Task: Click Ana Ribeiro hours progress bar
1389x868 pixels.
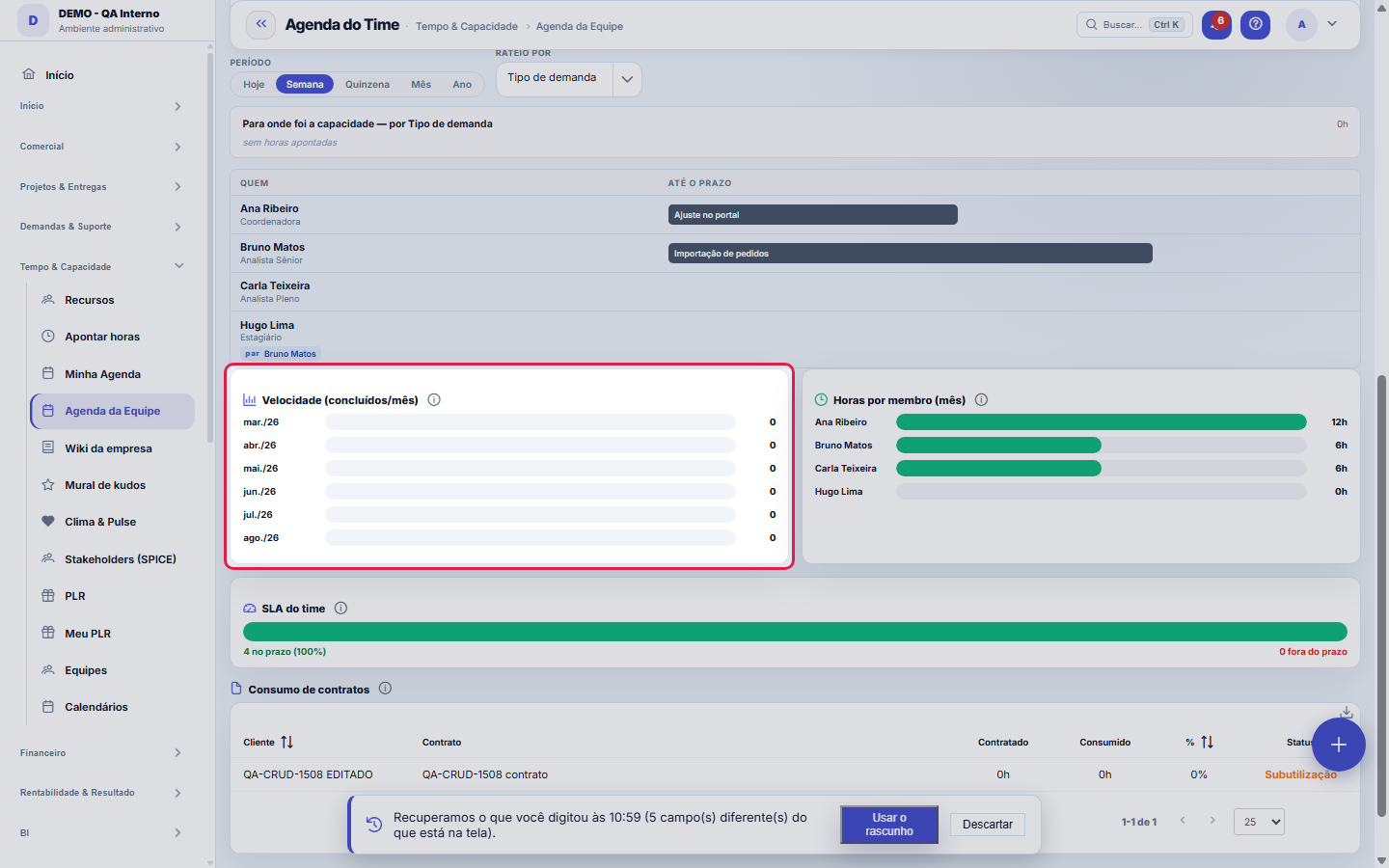Action: coord(1102,422)
